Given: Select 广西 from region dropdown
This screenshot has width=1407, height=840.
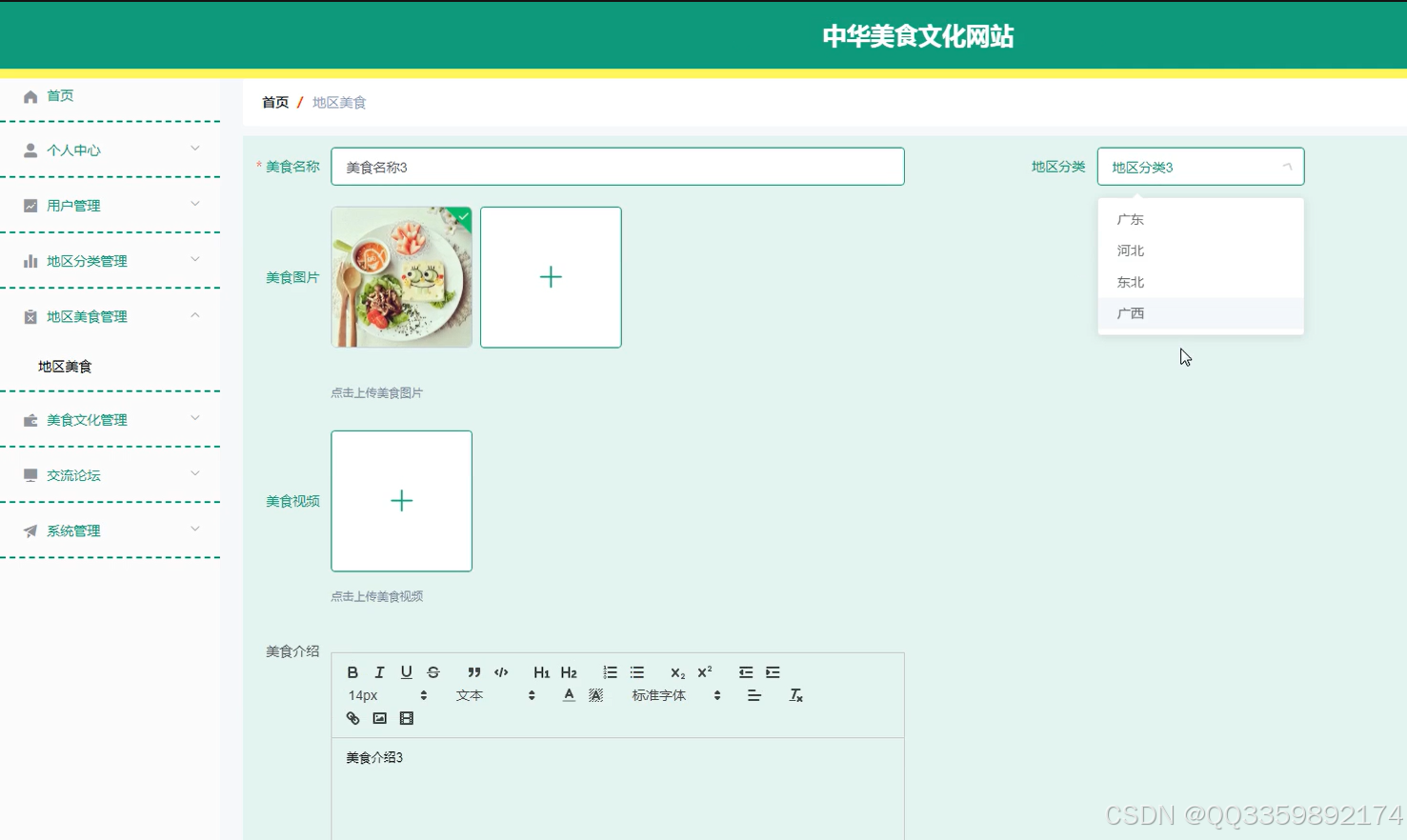Looking at the screenshot, I should [x=1200, y=313].
